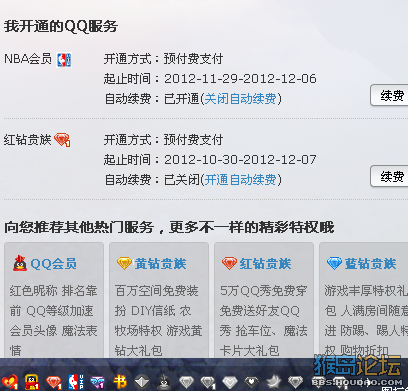Screen dimensions: 408x391
Task: Click 自动续费：已关闭 status text
Action: click(x=152, y=180)
